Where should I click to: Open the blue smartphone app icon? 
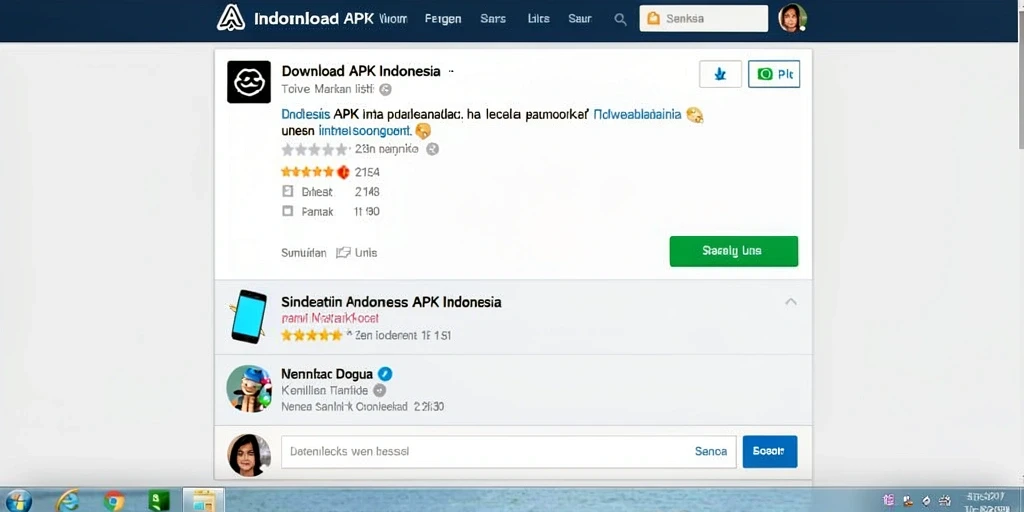tap(248, 317)
